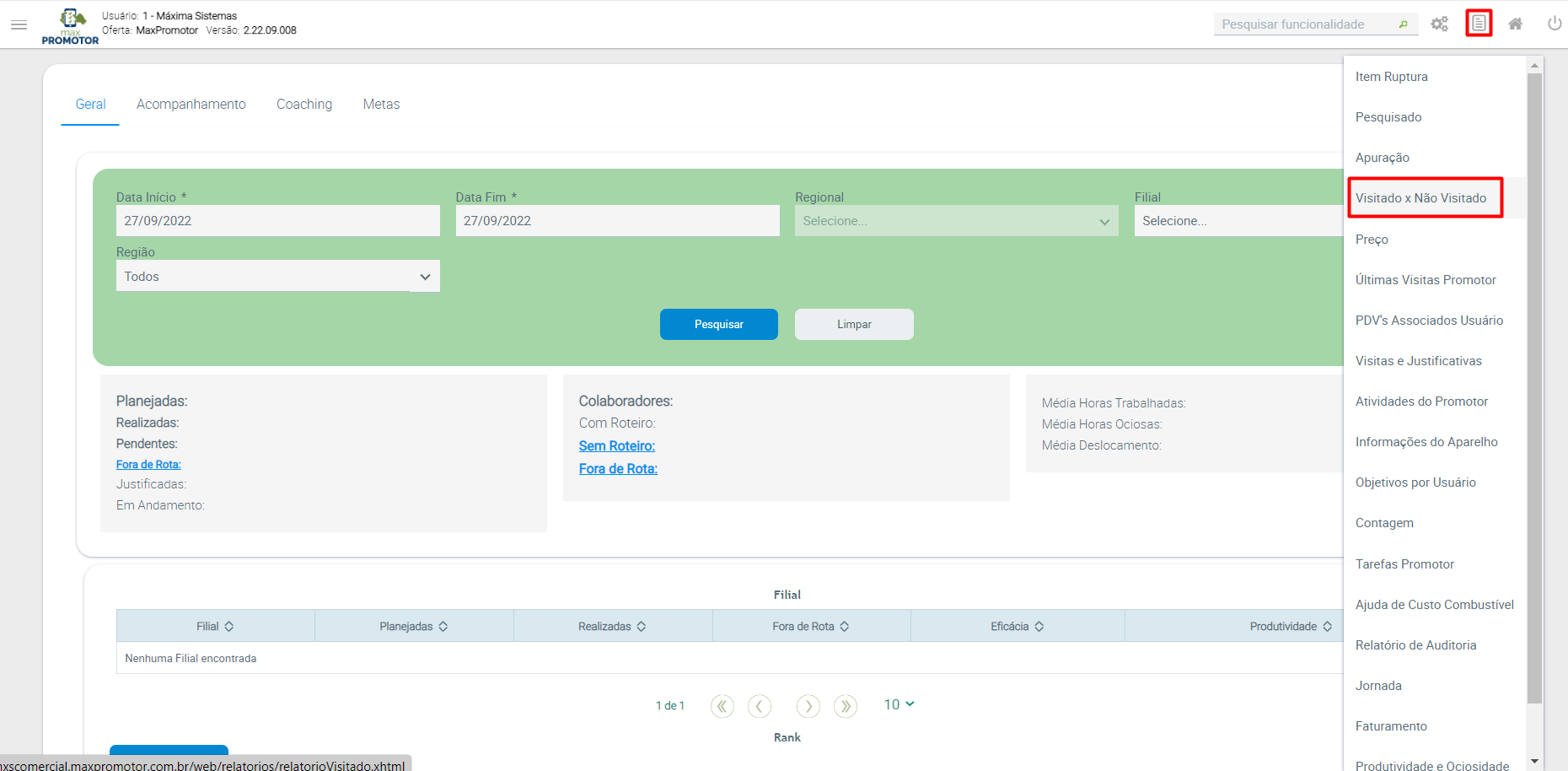Screen dimensions: 1568x771
Task: Open the Jornada report
Action: pyautogui.click(x=1378, y=686)
